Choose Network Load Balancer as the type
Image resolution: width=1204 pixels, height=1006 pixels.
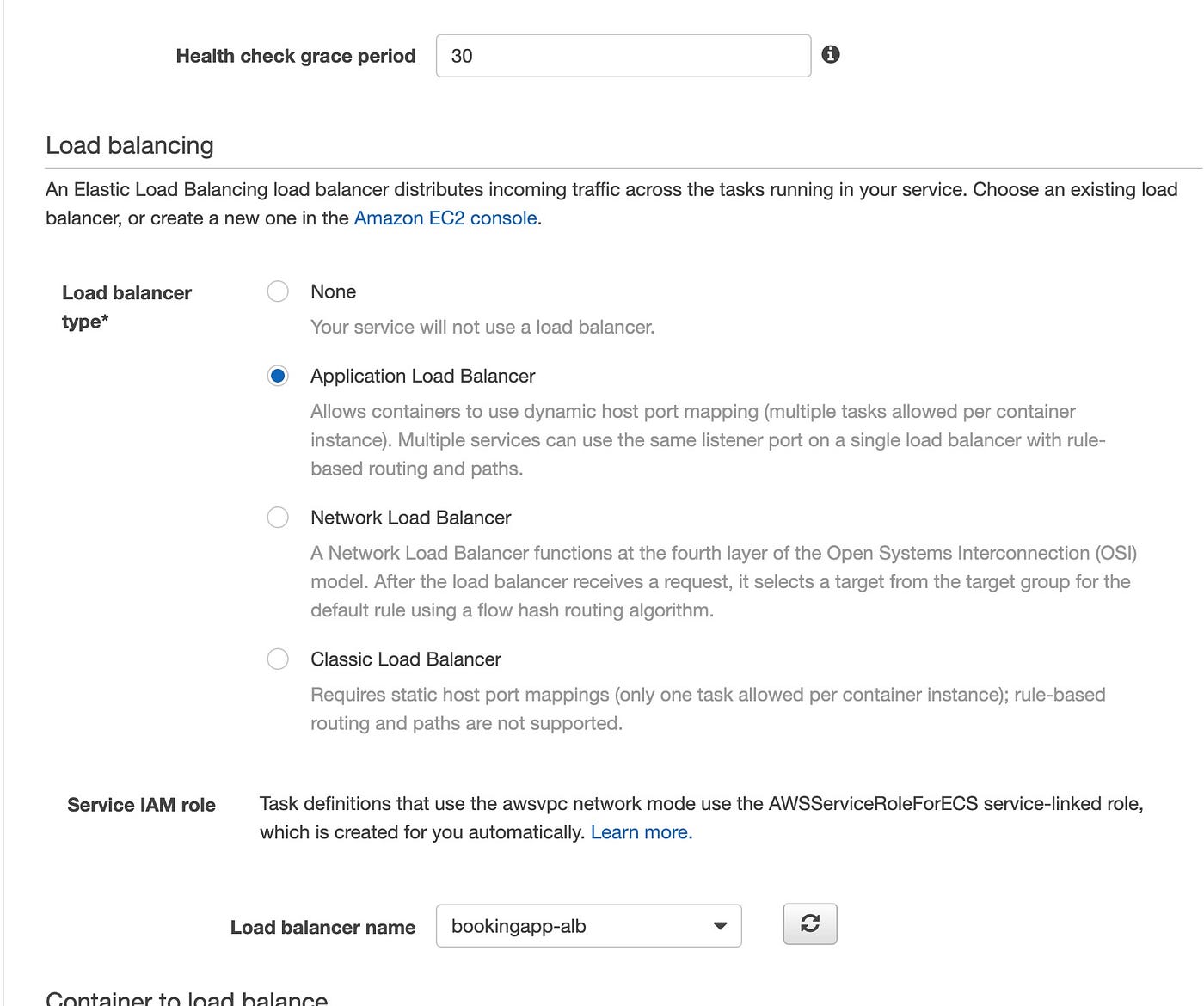click(x=278, y=518)
